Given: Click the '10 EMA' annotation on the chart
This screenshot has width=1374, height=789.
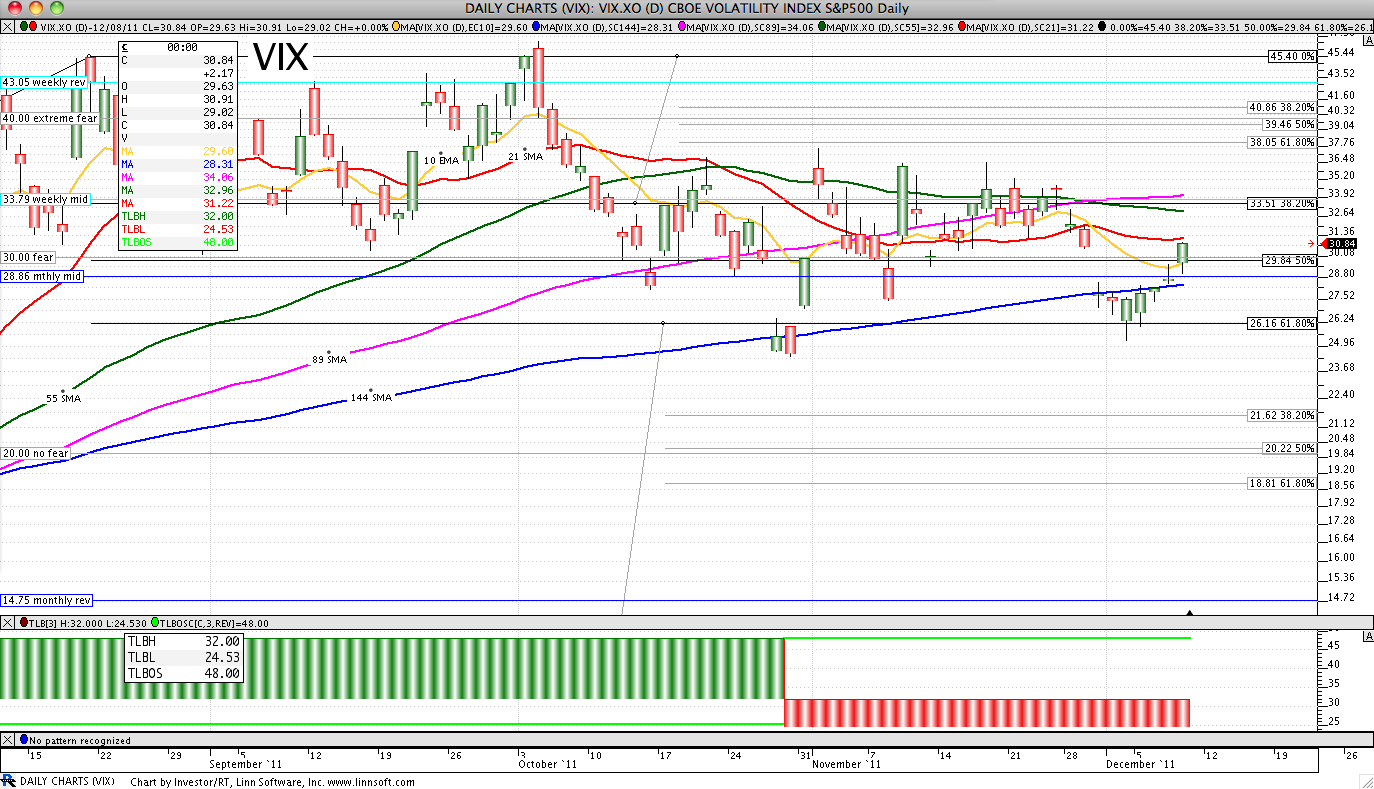Looking at the screenshot, I should [442, 160].
